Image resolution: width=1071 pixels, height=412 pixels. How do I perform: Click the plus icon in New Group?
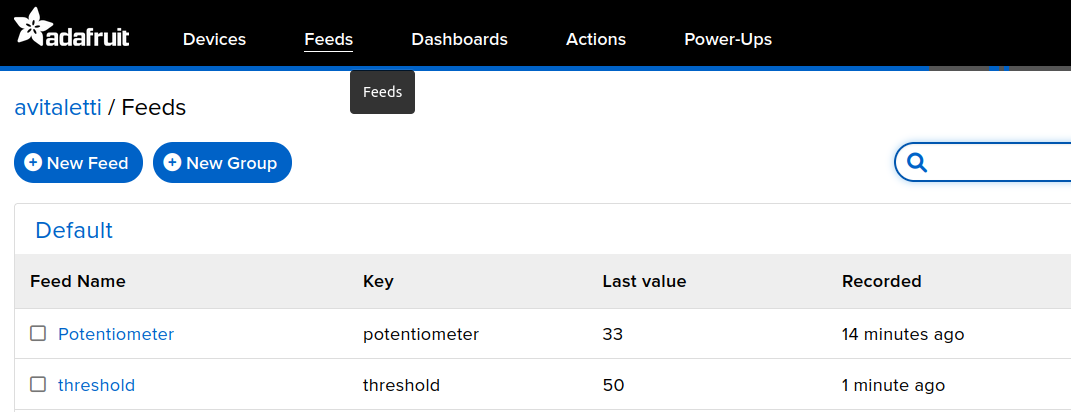coord(172,162)
